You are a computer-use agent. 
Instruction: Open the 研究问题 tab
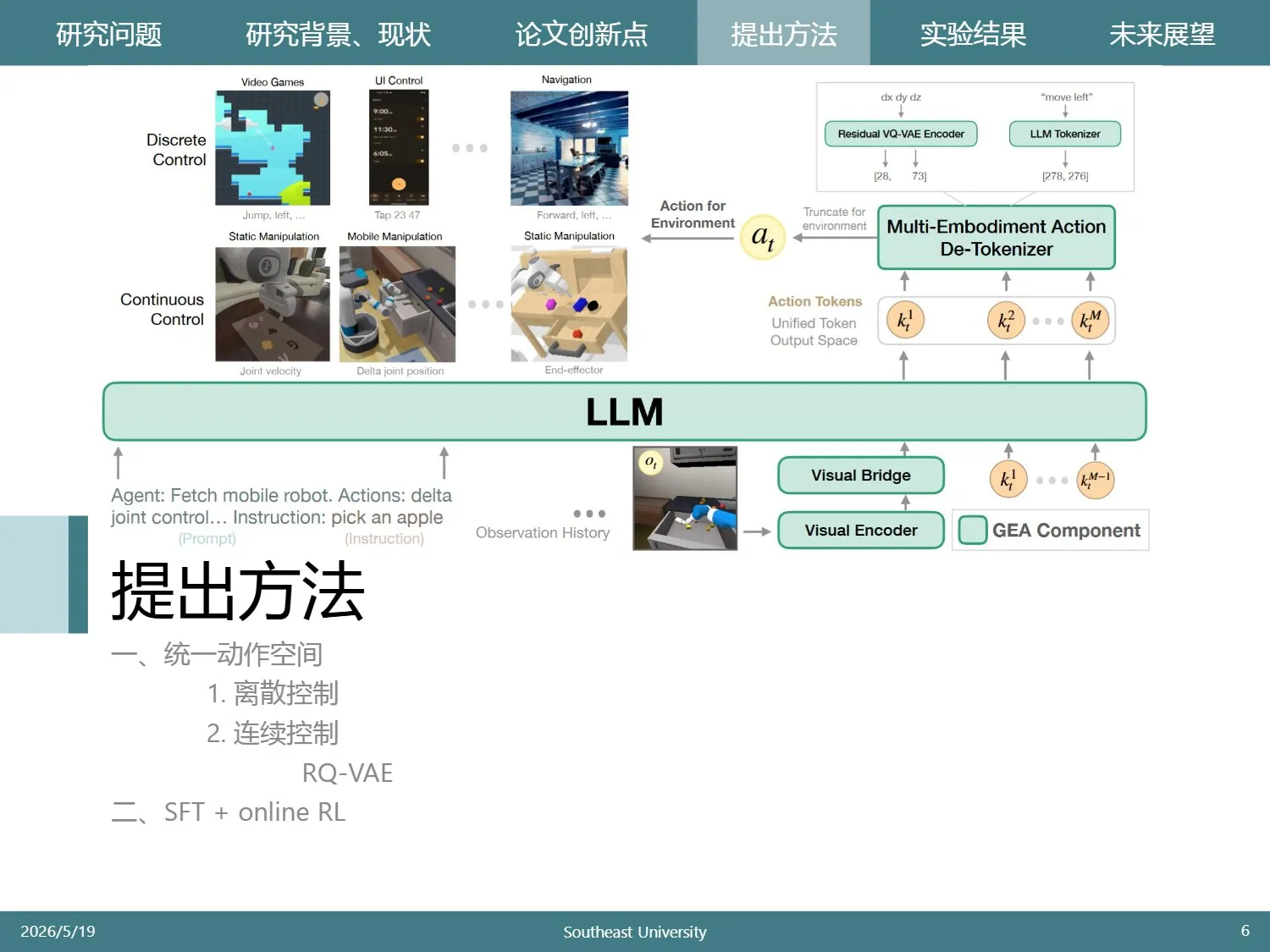tap(108, 34)
